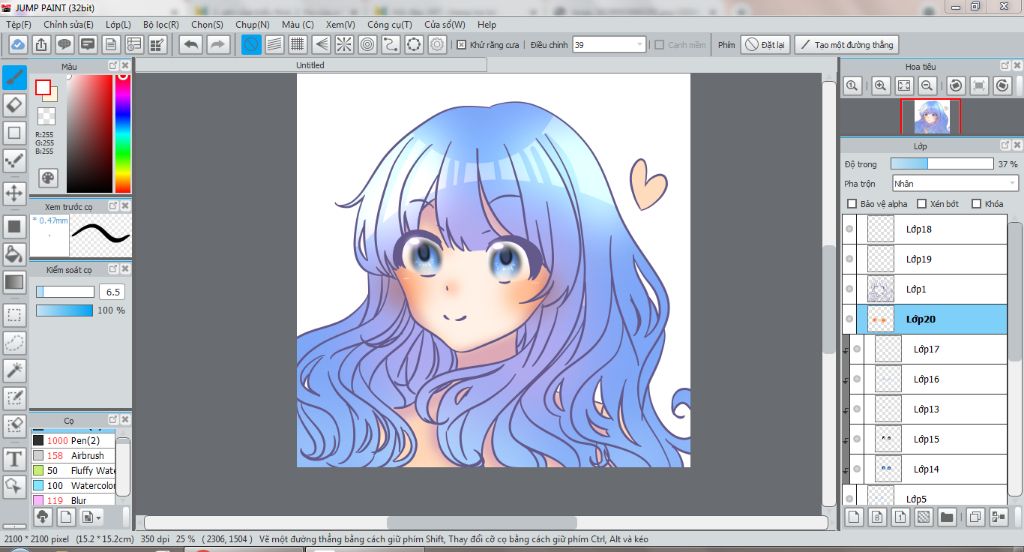Image resolution: width=1024 pixels, height=552 pixels.
Task: Select the Magic Wand tool
Action: pos(14,370)
